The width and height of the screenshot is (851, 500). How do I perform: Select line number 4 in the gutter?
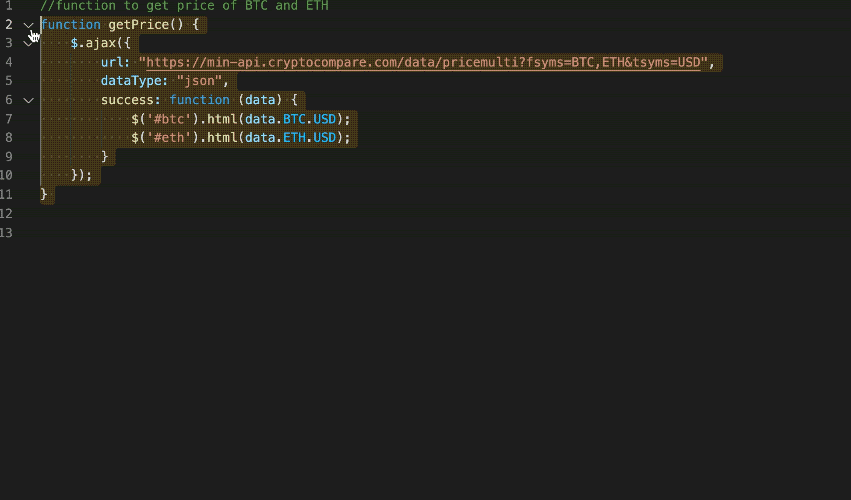9,62
